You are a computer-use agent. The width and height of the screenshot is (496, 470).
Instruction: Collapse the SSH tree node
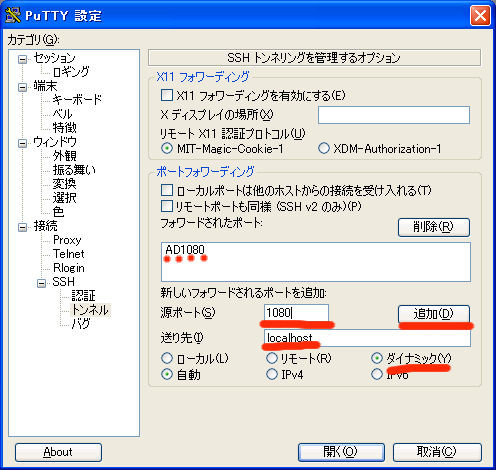pos(41,283)
